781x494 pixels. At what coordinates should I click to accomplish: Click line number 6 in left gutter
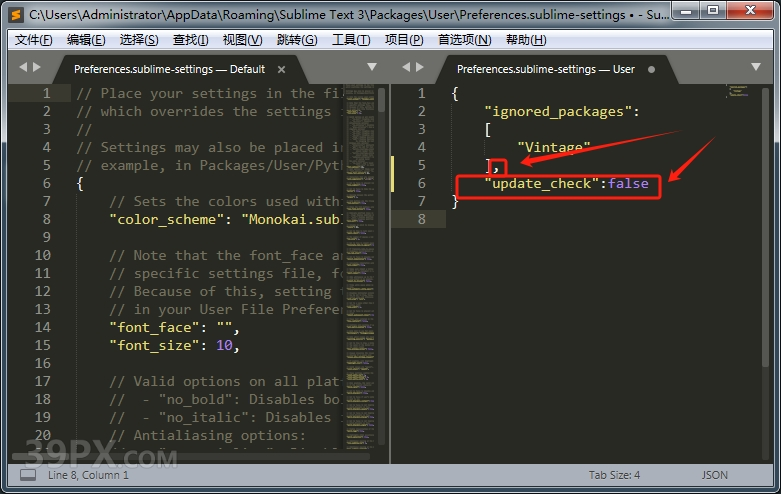(47, 184)
